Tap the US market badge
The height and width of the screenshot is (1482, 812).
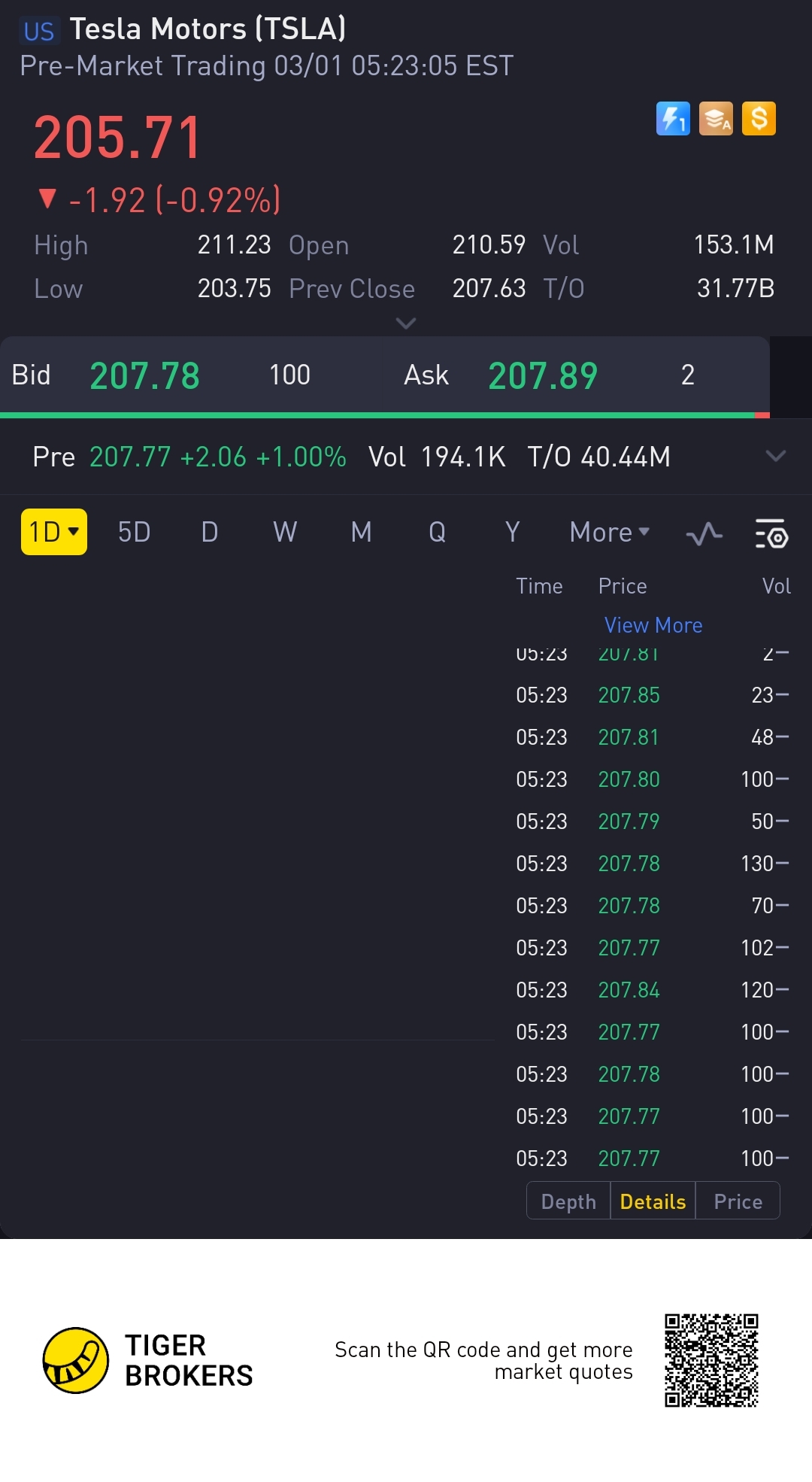pos(39,32)
